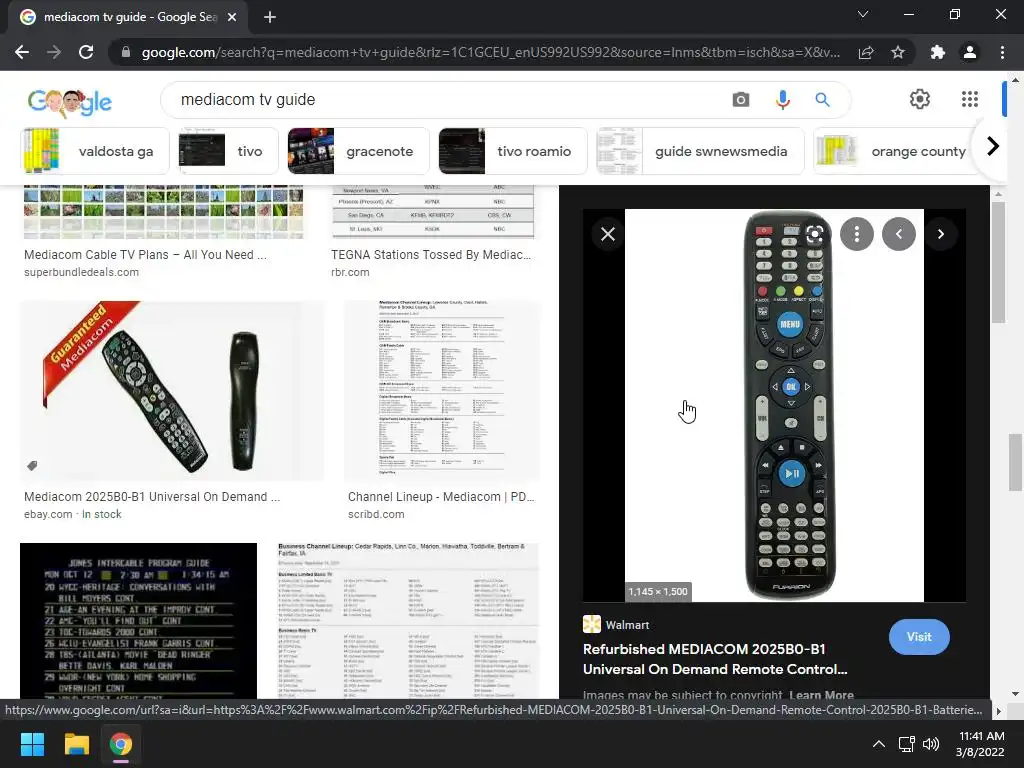1024x768 pixels.
Task: Open the Windows Start menu
Action: point(32,744)
